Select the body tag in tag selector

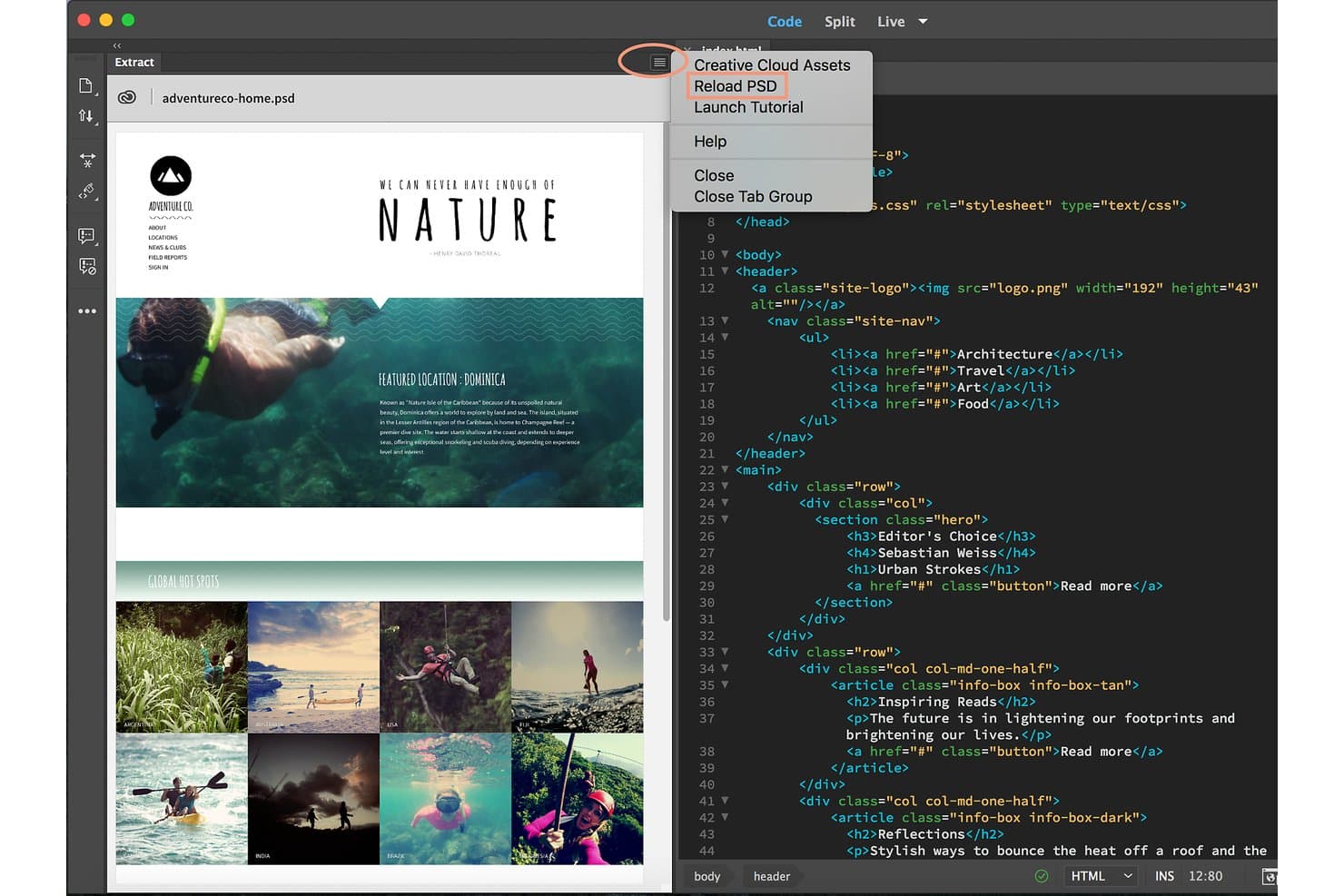707,876
